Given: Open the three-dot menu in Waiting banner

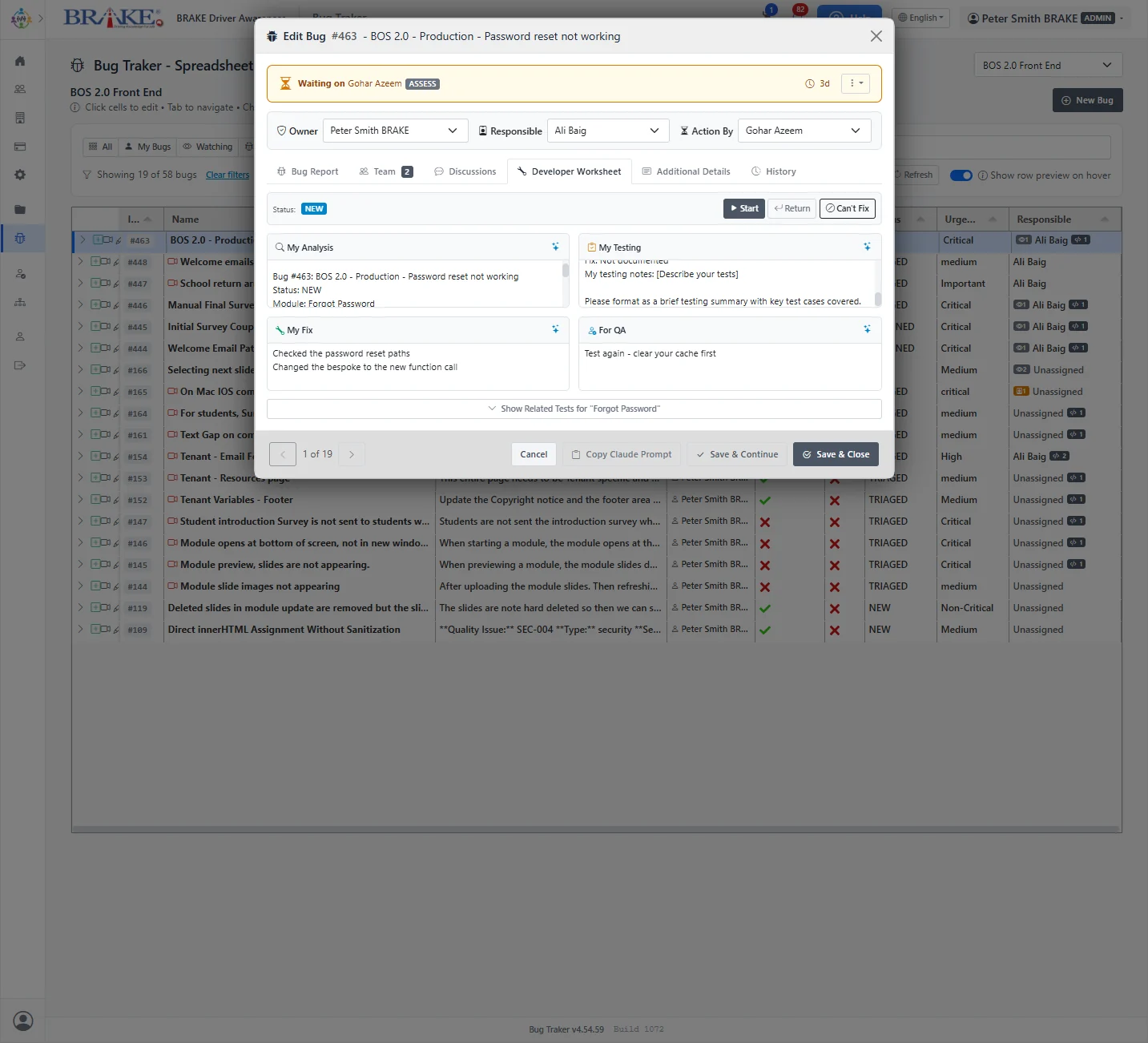Looking at the screenshot, I should tap(856, 83).
